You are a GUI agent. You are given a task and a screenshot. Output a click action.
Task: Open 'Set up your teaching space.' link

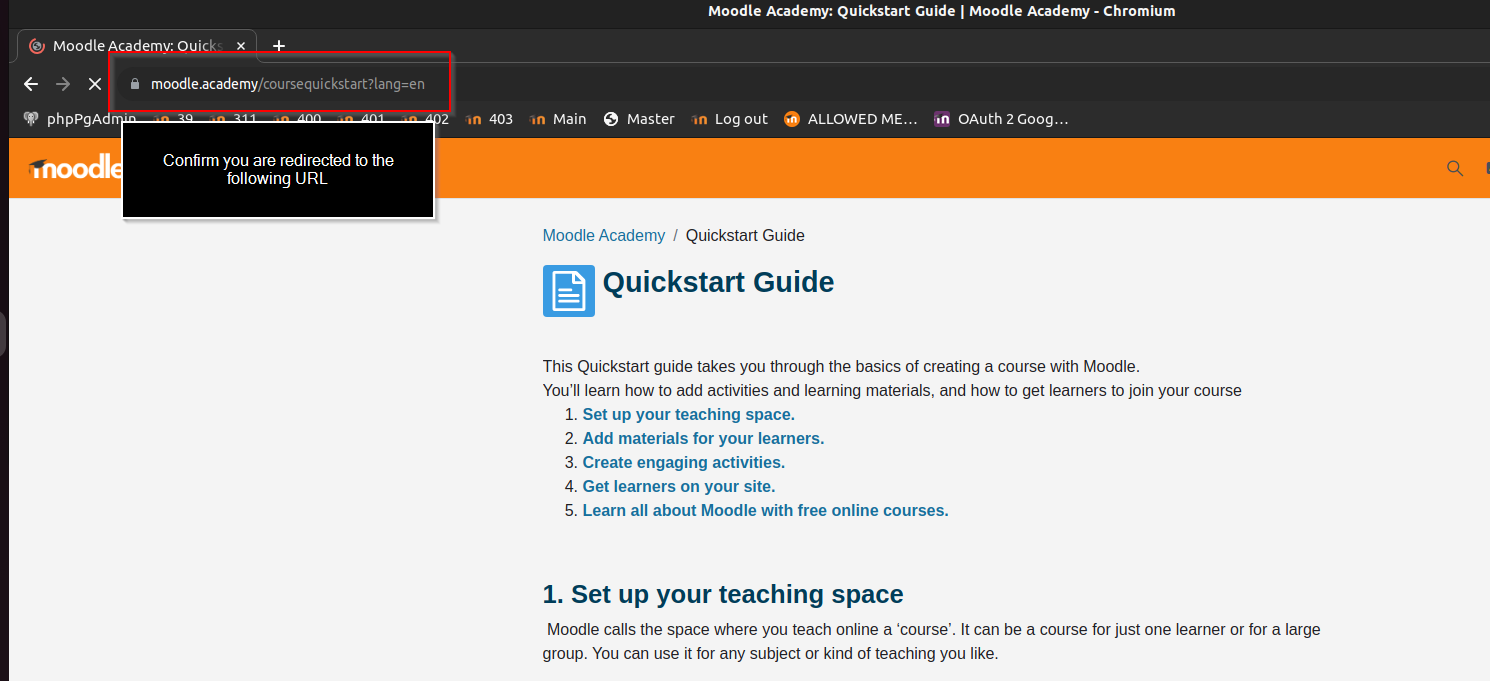pyautogui.click(x=689, y=414)
